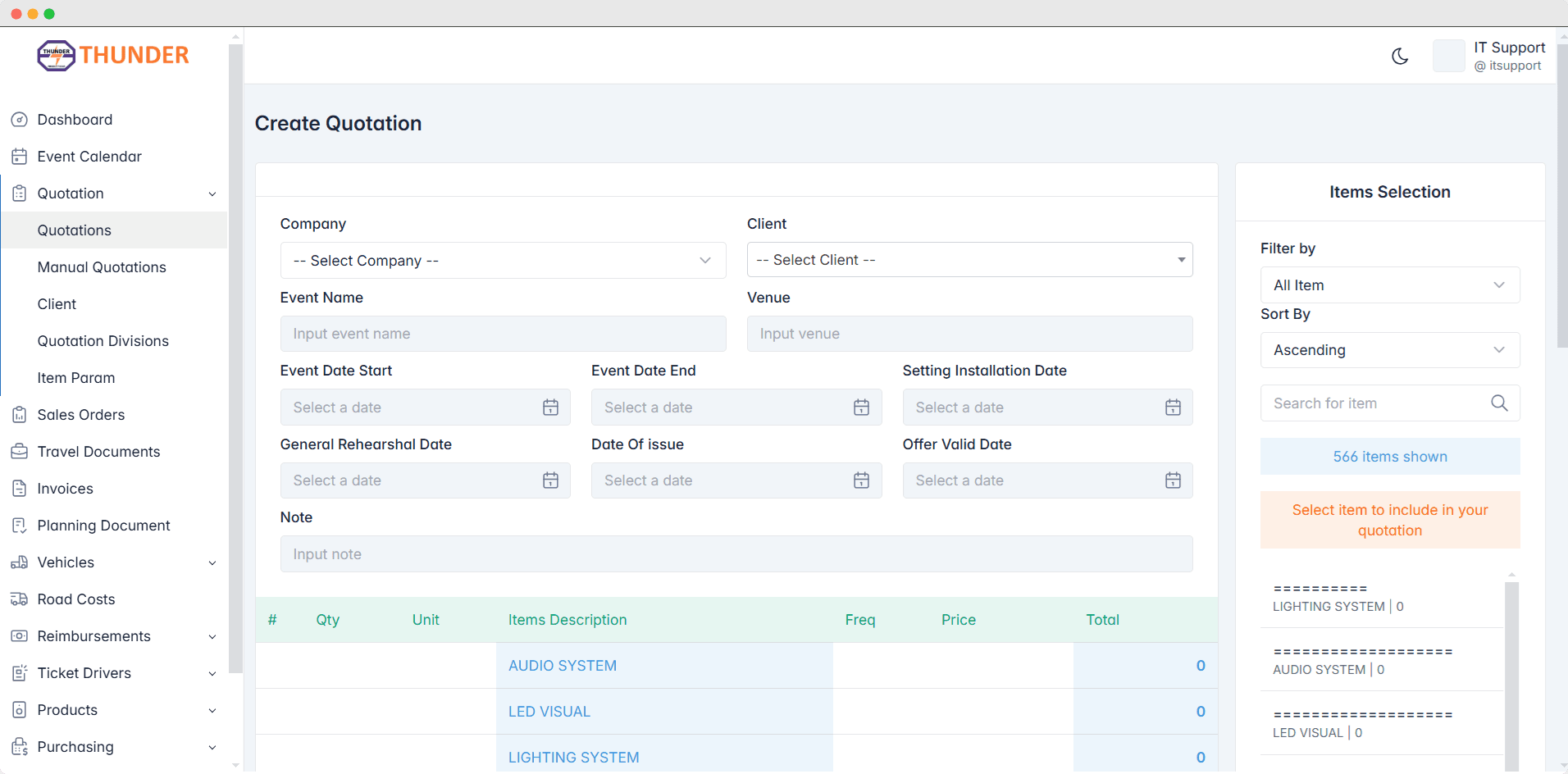Open the IT Support user avatar
1568x774 pixels.
1448,56
